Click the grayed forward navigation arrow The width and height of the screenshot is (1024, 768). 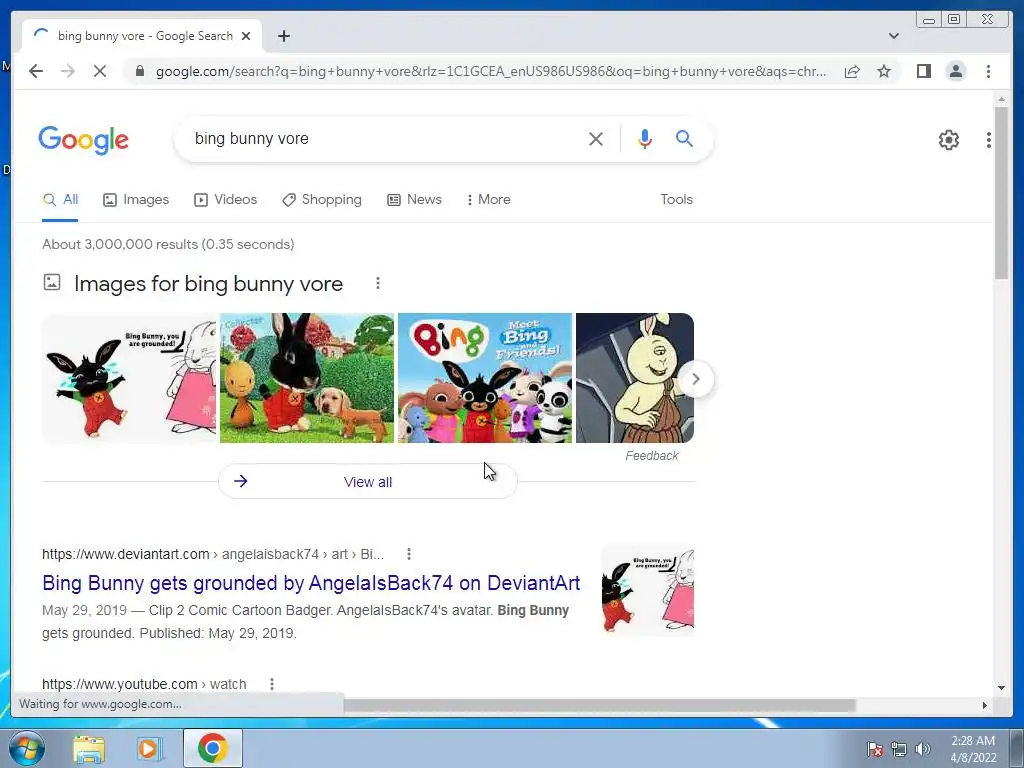tap(68, 71)
